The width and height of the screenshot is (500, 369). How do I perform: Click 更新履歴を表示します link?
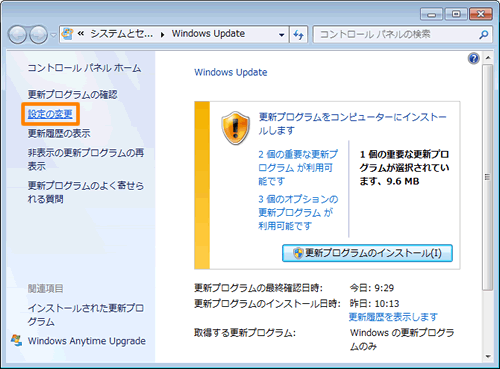tap(393, 317)
